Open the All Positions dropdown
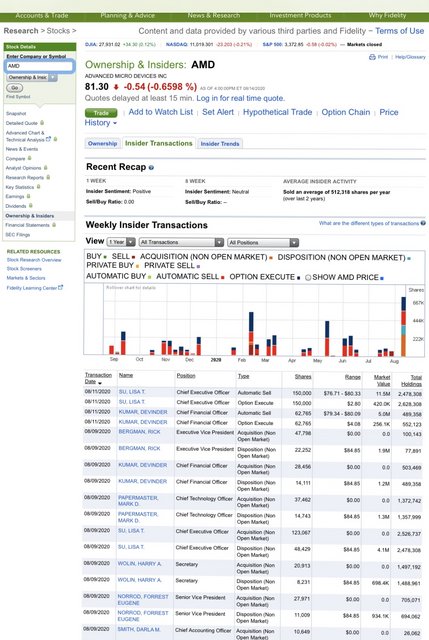This screenshot has width=429, height=640. point(263,242)
